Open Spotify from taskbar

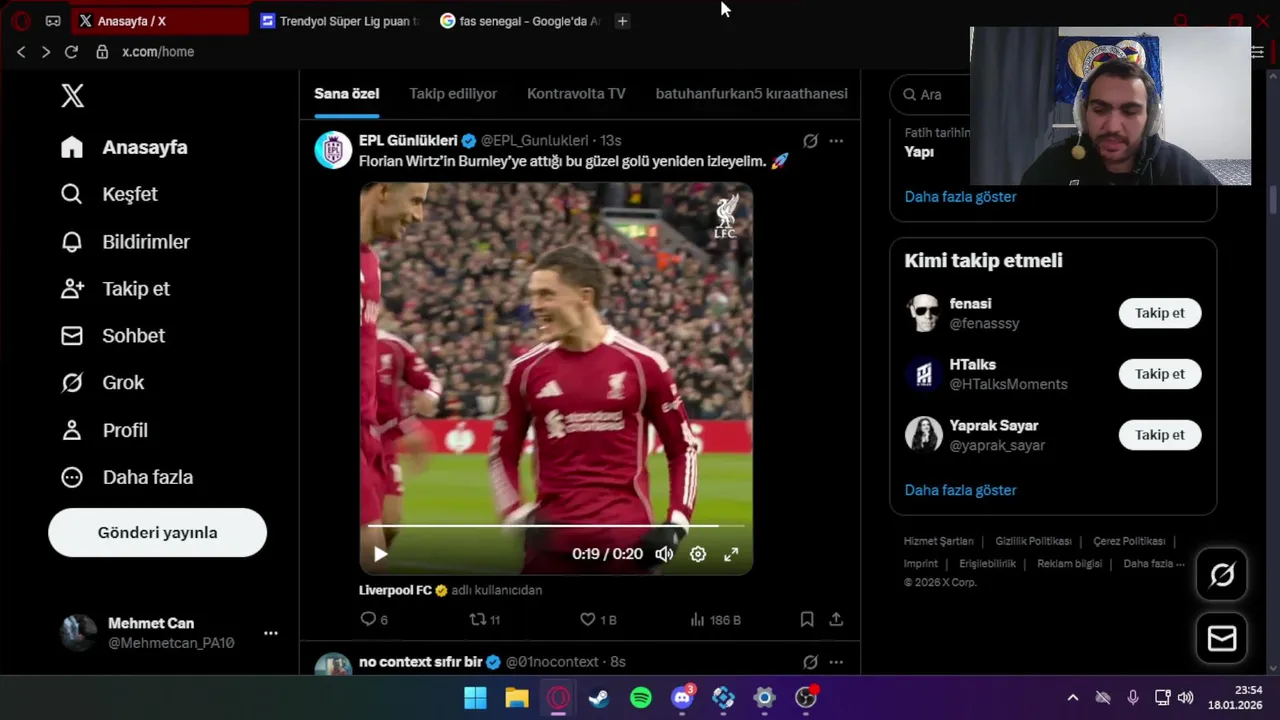coord(641,698)
